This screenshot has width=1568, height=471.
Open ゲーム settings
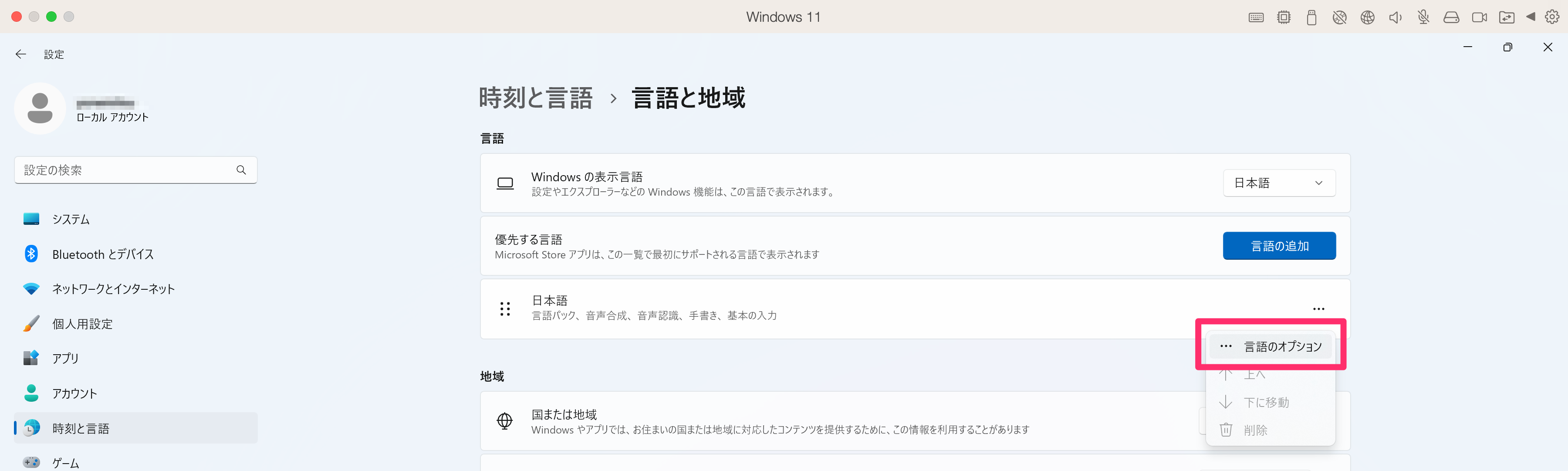pos(136,462)
